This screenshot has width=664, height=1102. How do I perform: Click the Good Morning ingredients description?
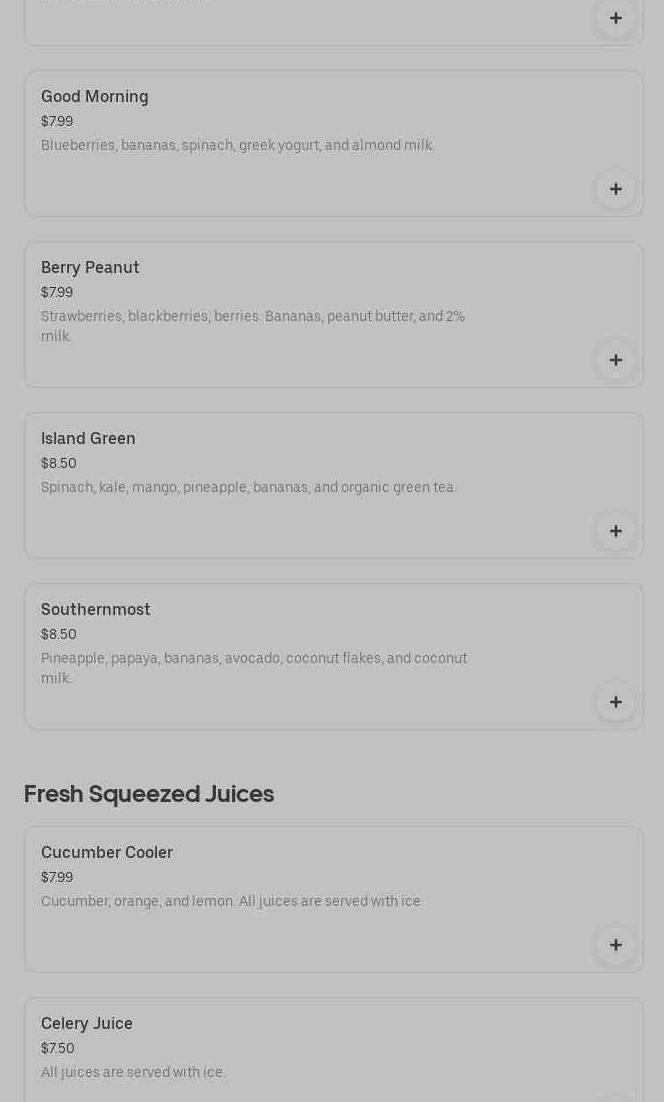coord(238,146)
